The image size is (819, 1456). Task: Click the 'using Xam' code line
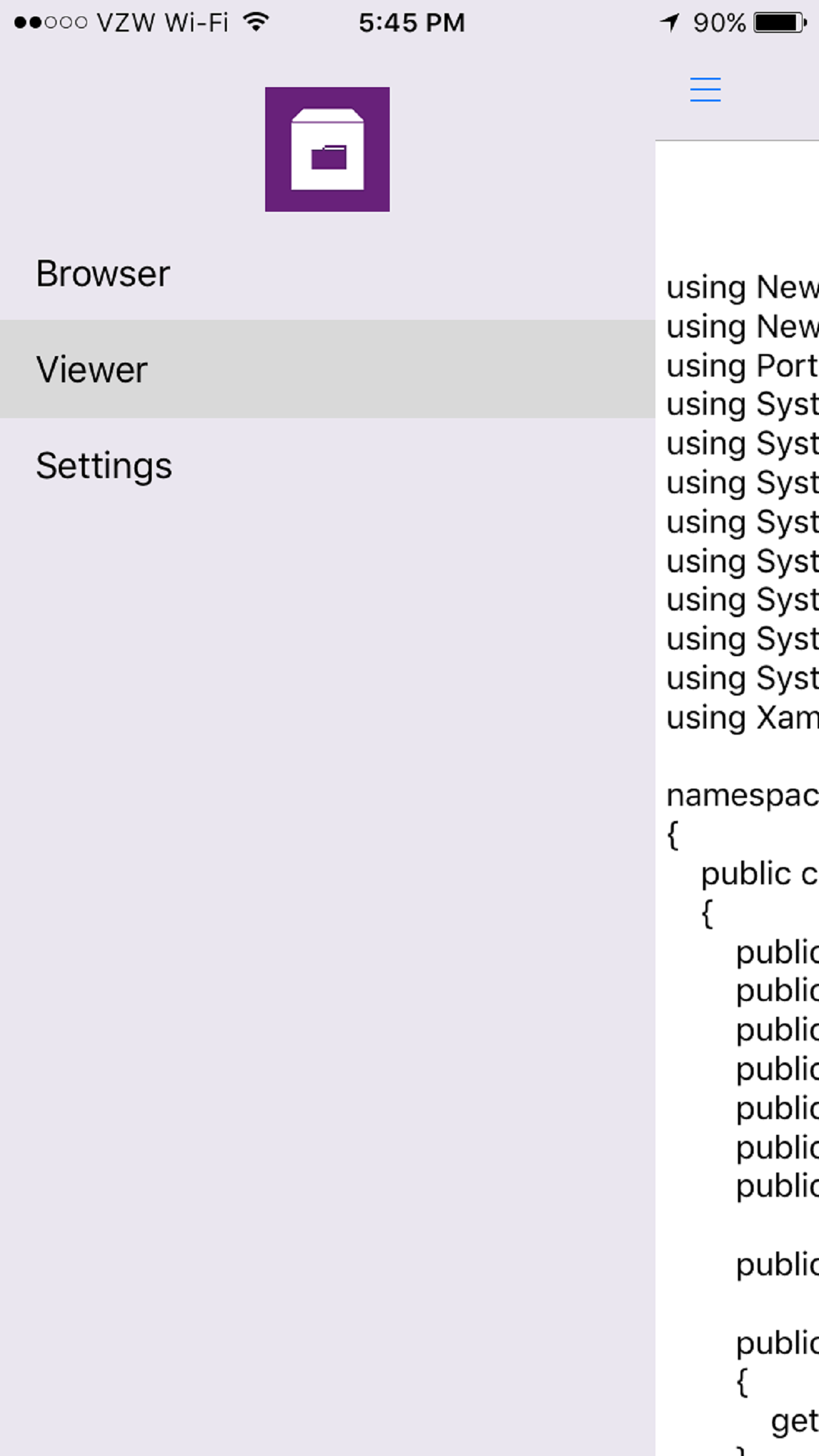(741, 717)
